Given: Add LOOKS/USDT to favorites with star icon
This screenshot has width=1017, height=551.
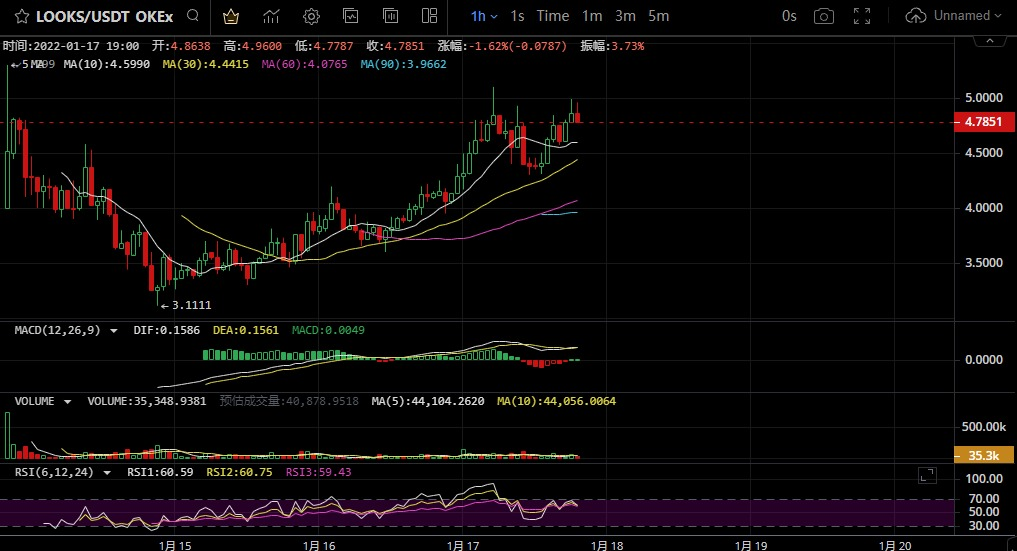Looking at the screenshot, I should (21, 16).
